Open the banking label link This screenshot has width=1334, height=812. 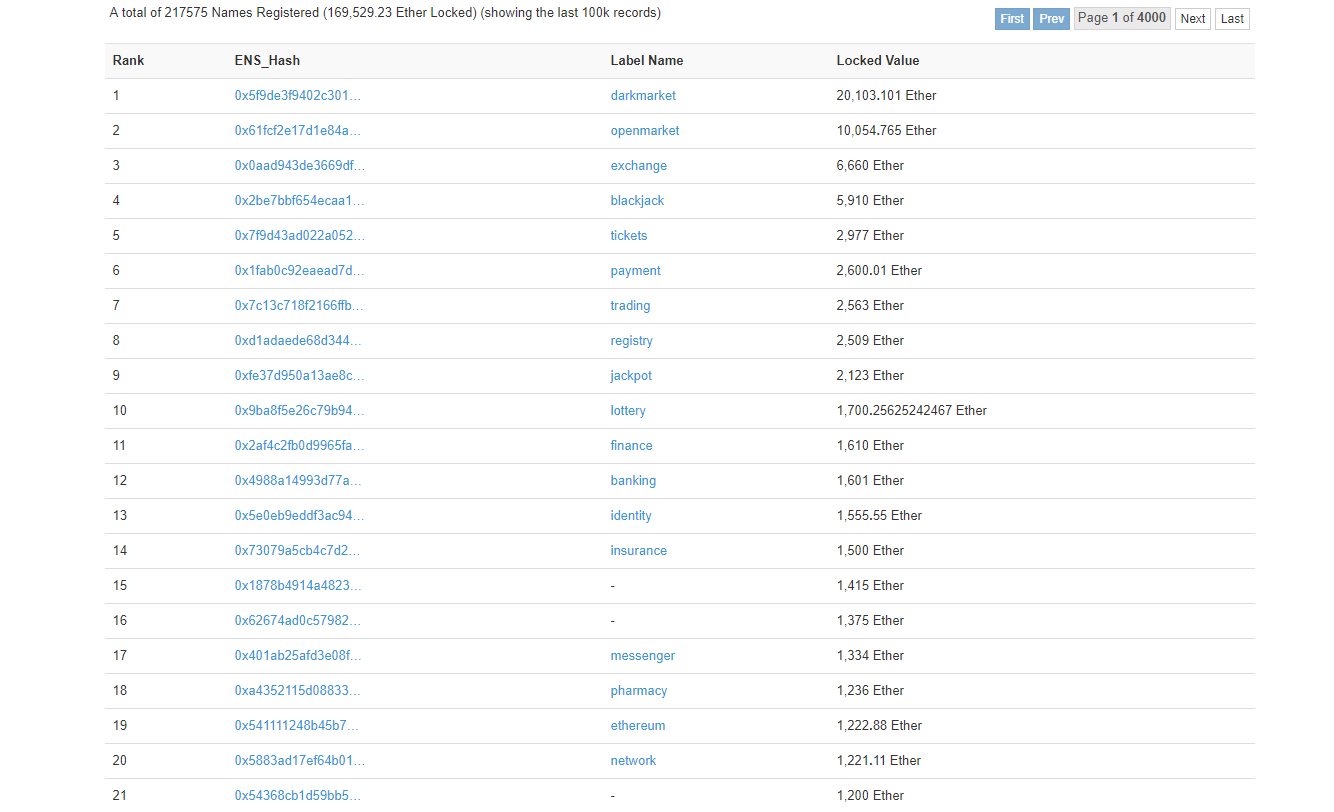coord(633,481)
